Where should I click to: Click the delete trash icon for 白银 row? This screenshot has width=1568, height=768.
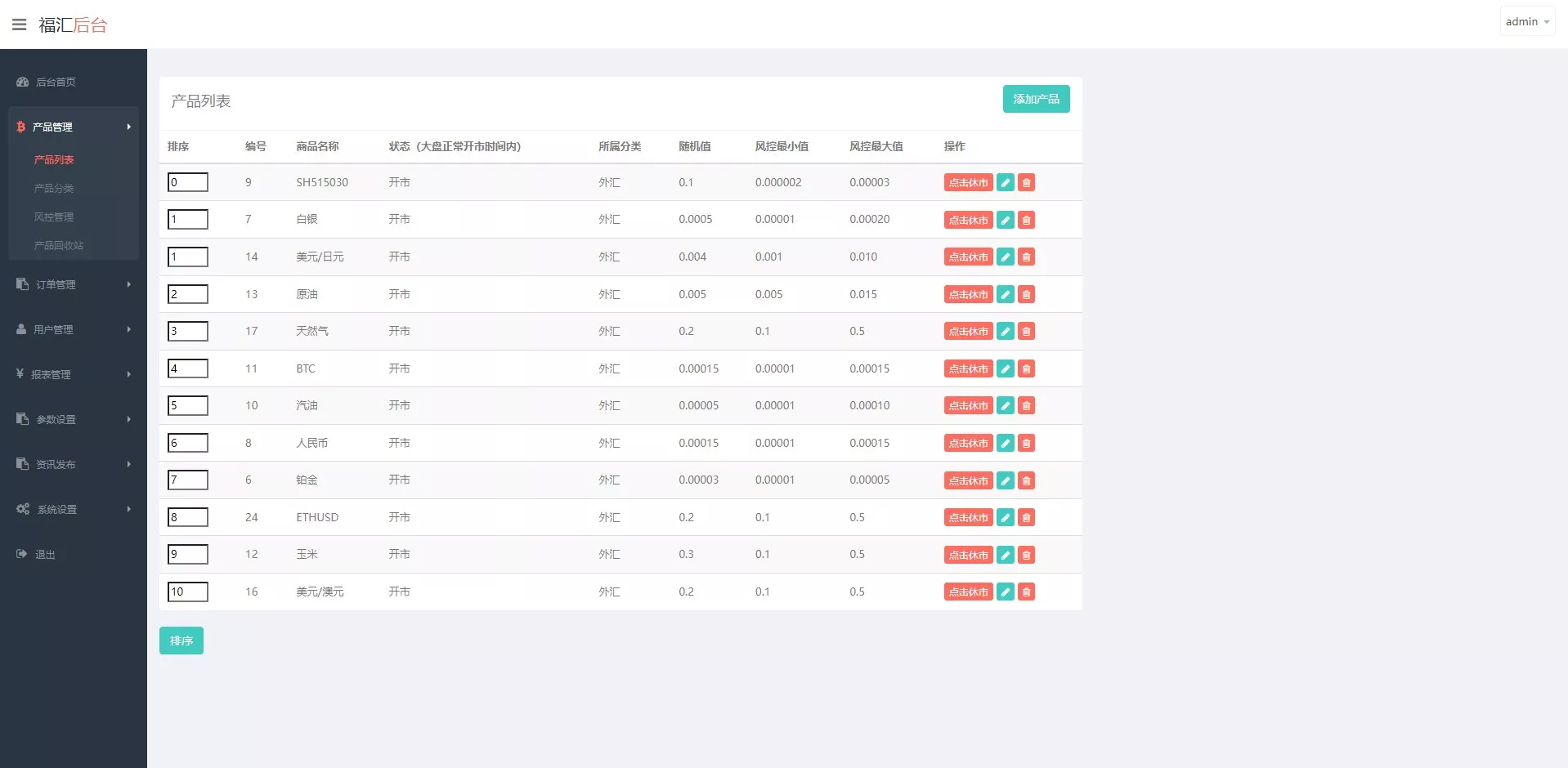[1026, 219]
